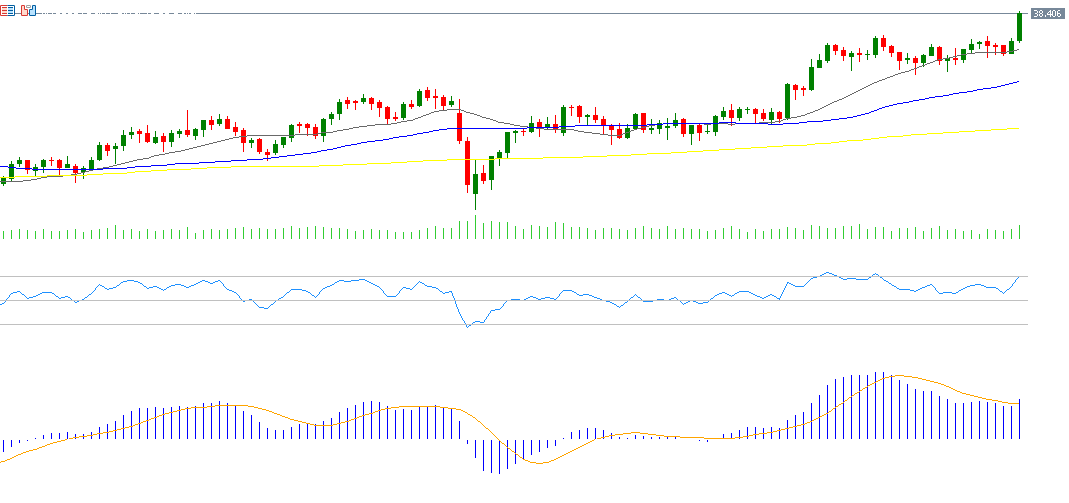
Task: Select the last tall green candle at far right
Action: pyautogui.click(x=1019, y=27)
